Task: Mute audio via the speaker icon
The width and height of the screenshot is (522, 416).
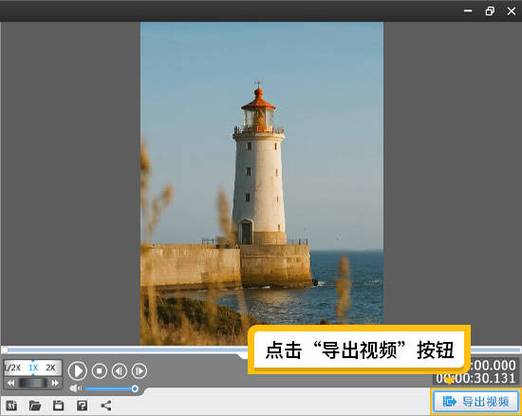Action: tap(75, 388)
